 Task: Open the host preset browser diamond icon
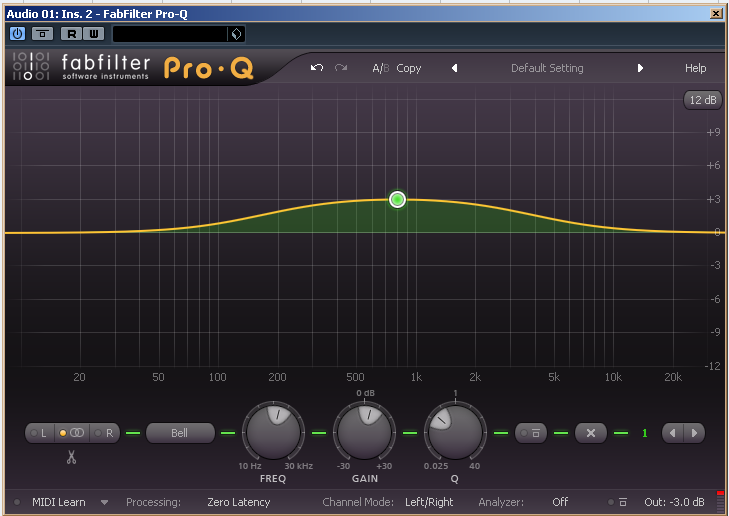click(x=236, y=34)
